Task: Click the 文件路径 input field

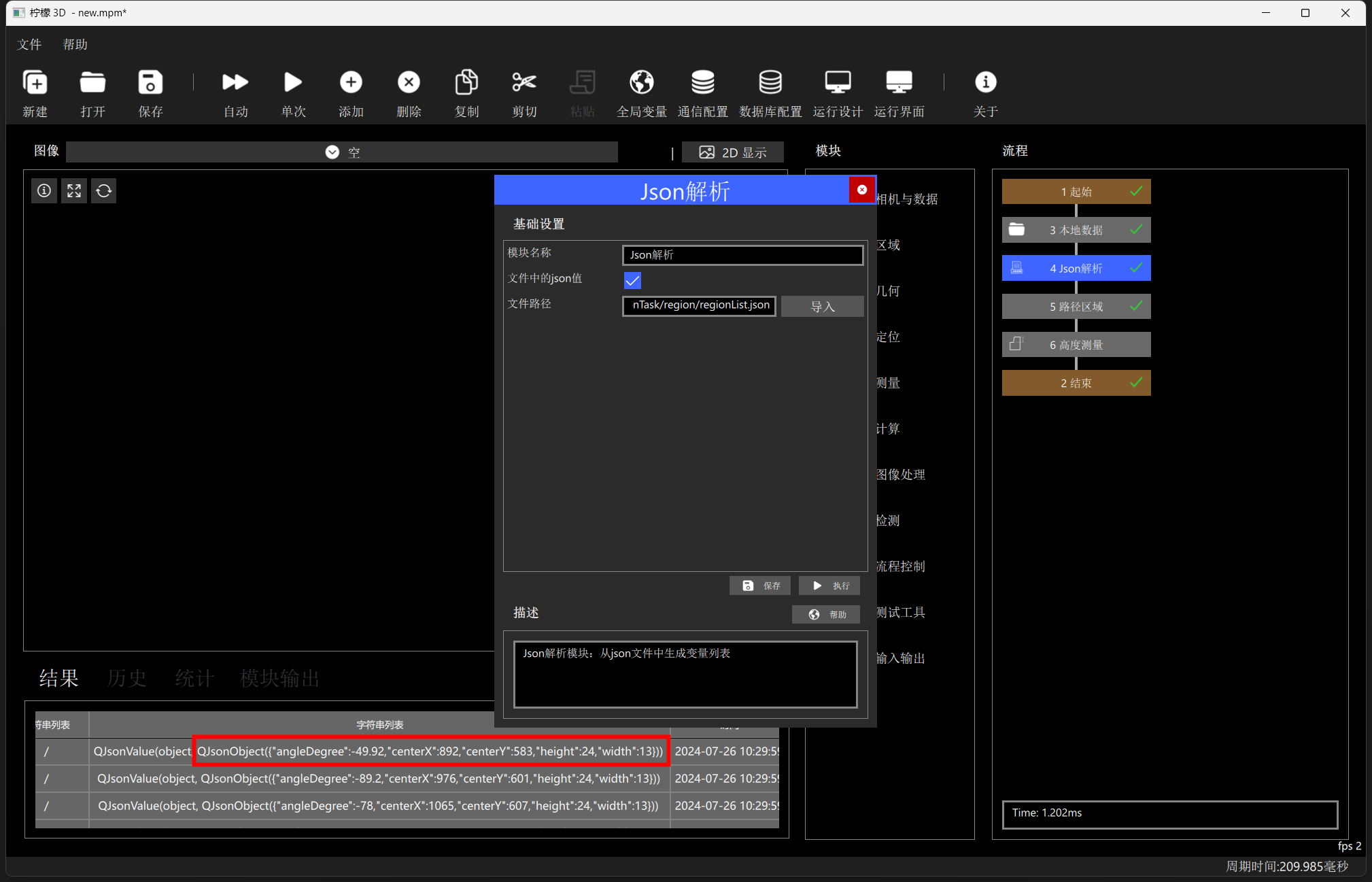Action: pyautogui.click(x=699, y=305)
